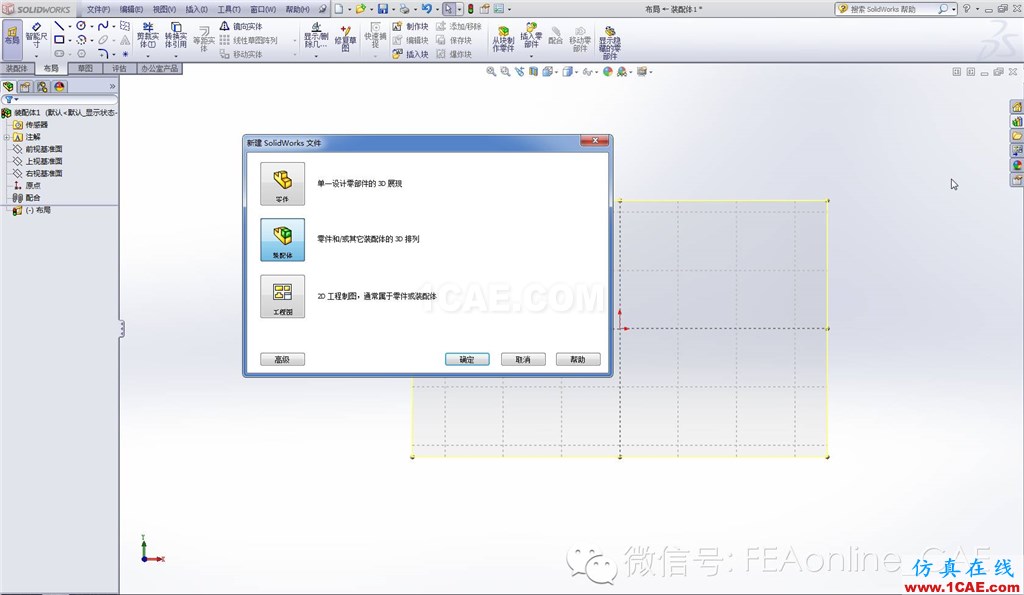Open the PropertyManager tab icon
This screenshot has height=595, width=1024.
(x=25, y=86)
